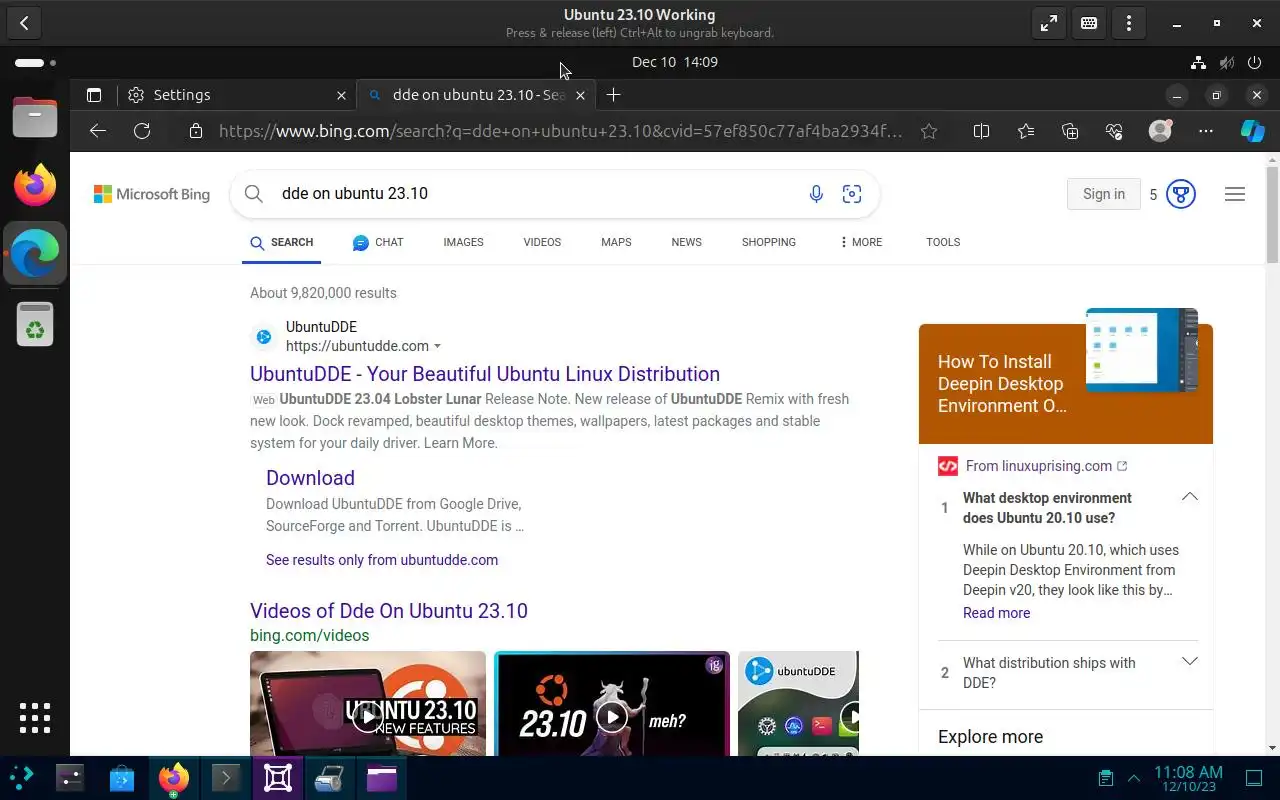View site information lock icon
1280x800 pixels.
coord(196,131)
